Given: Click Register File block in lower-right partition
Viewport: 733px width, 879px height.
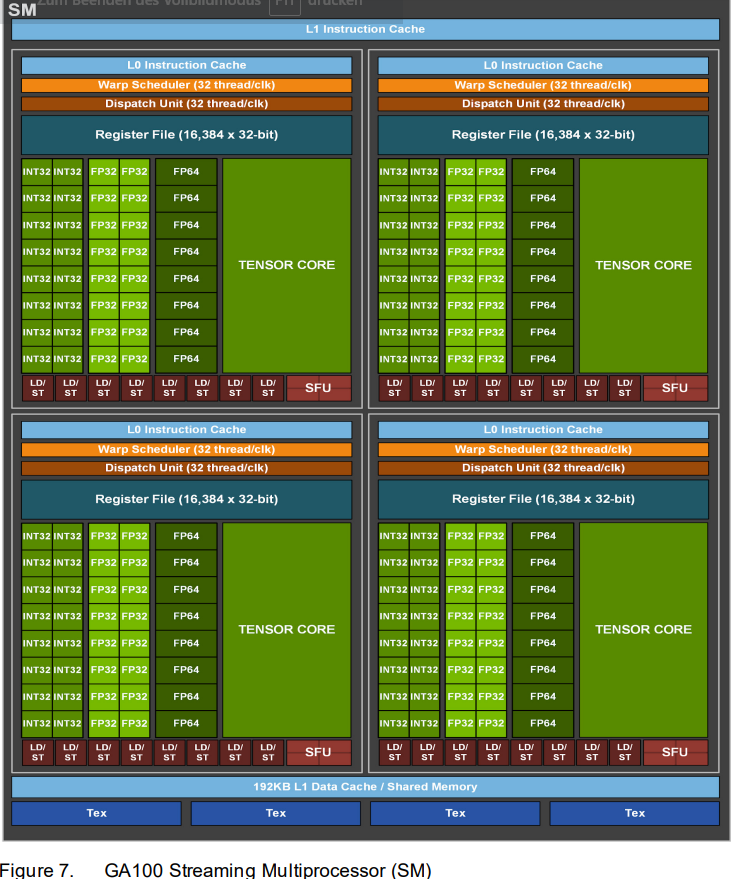Looking at the screenshot, I should click(543, 499).
